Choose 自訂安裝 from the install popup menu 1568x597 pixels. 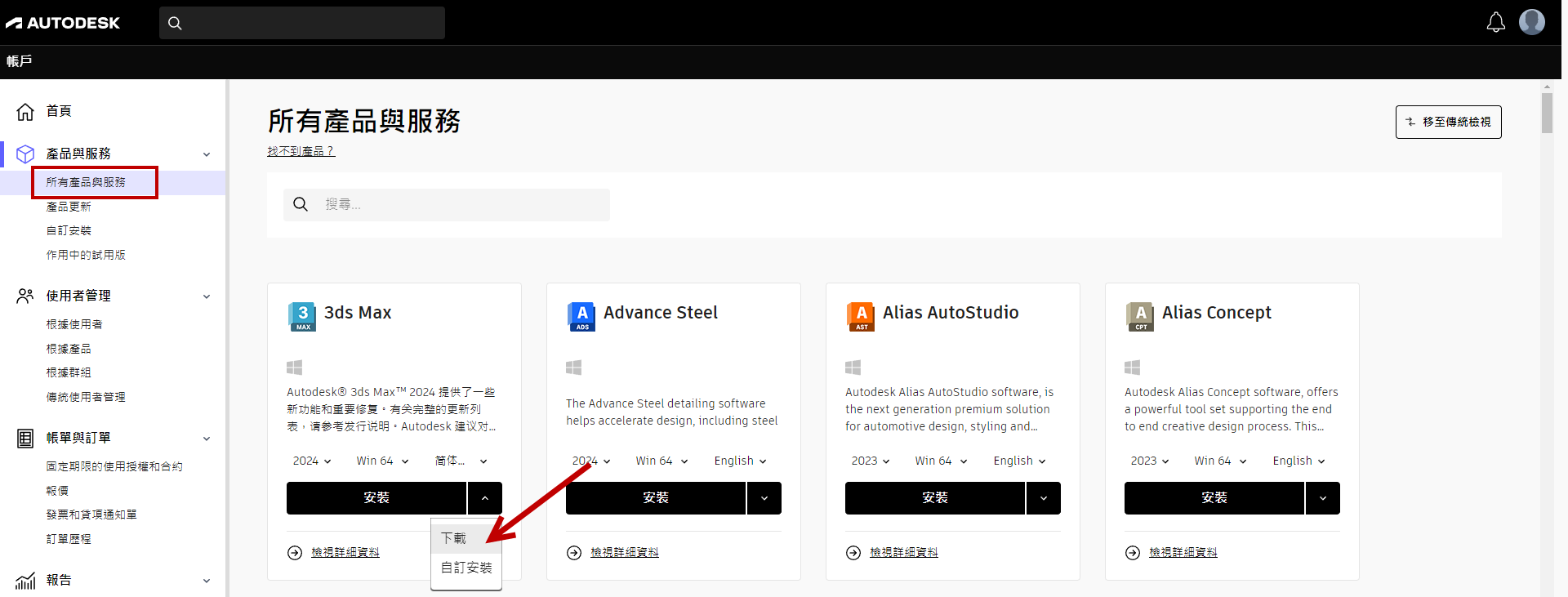466,568
